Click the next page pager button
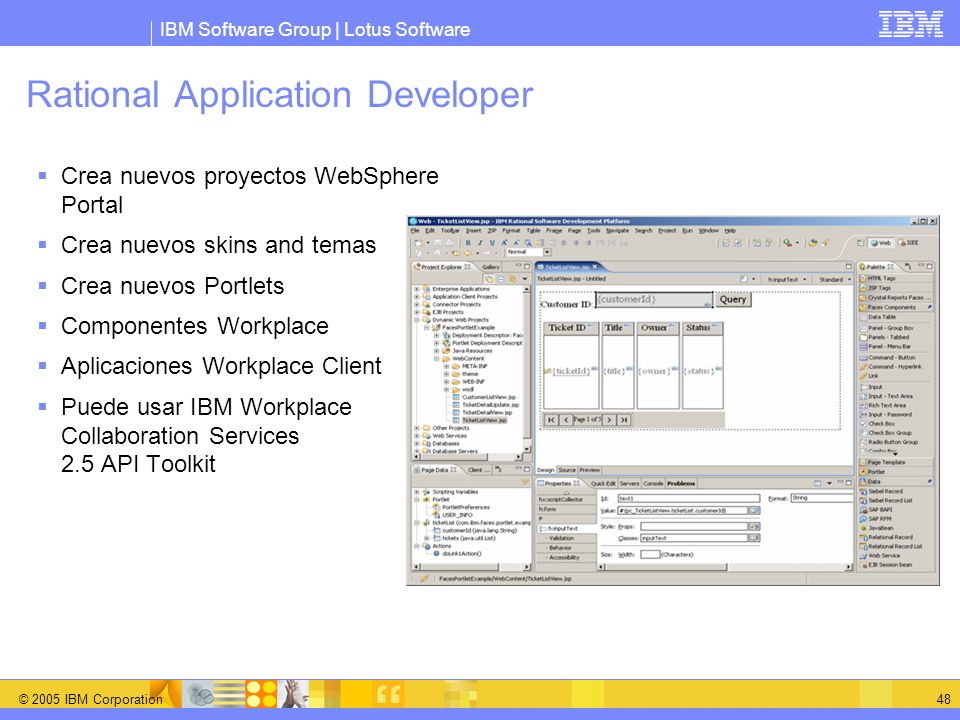The height and width of the screenshot is (720, 960). (609, 420)
